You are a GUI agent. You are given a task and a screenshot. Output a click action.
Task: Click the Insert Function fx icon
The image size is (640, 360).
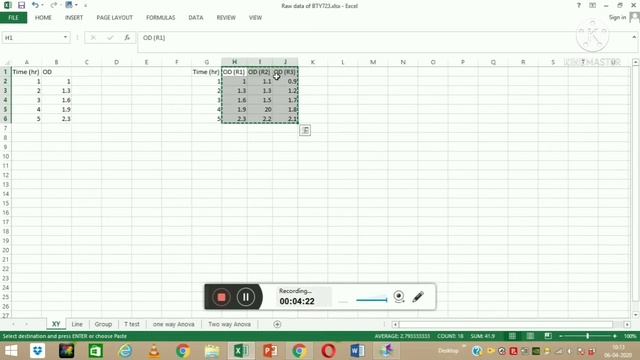click(127, 38)
